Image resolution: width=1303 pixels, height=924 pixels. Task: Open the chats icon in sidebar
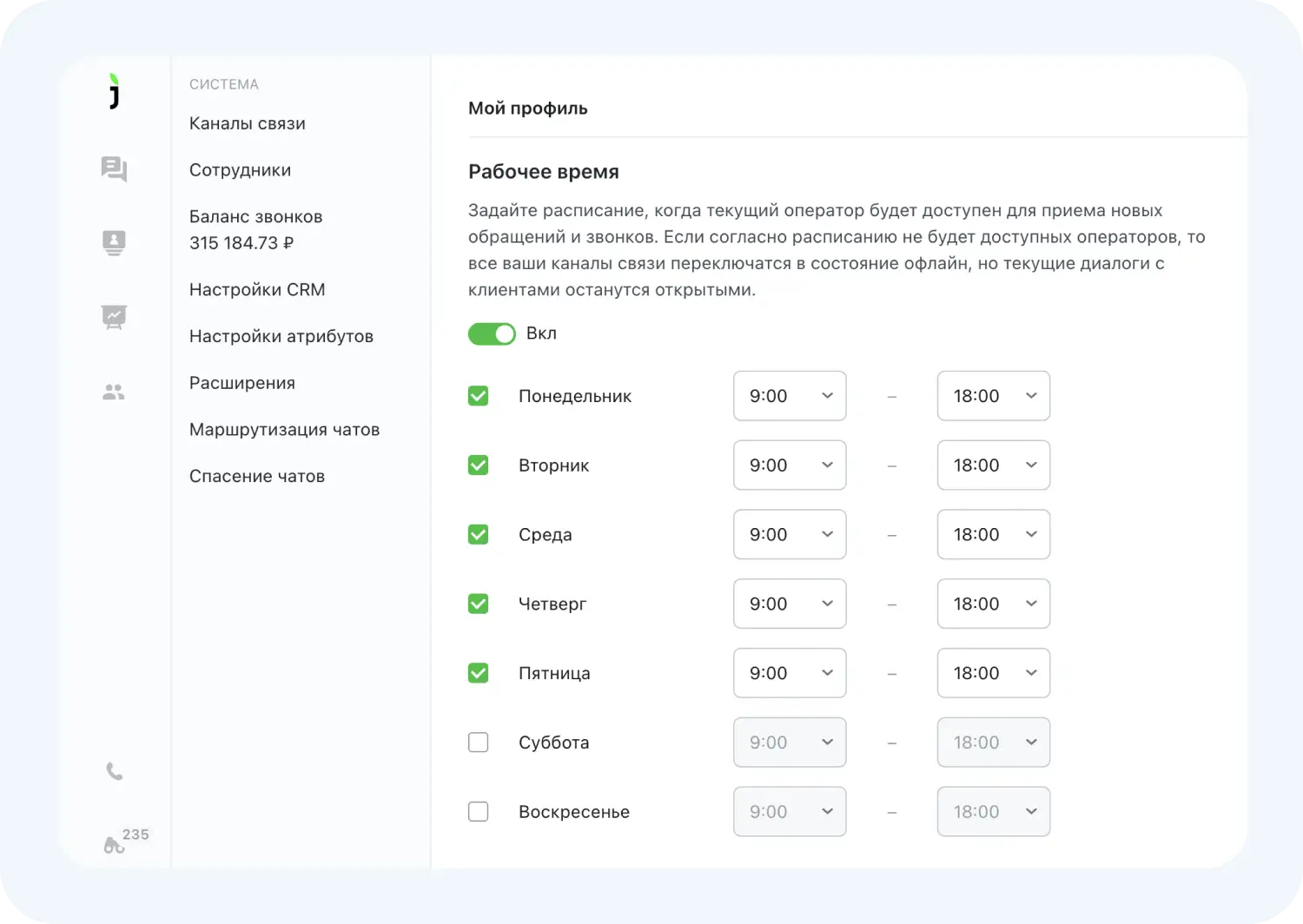114,168
